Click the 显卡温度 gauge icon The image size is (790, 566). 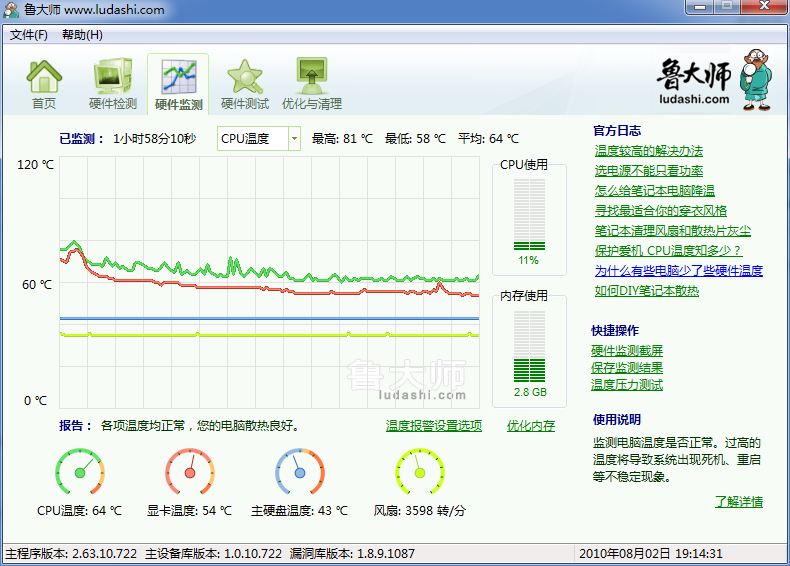189,472
